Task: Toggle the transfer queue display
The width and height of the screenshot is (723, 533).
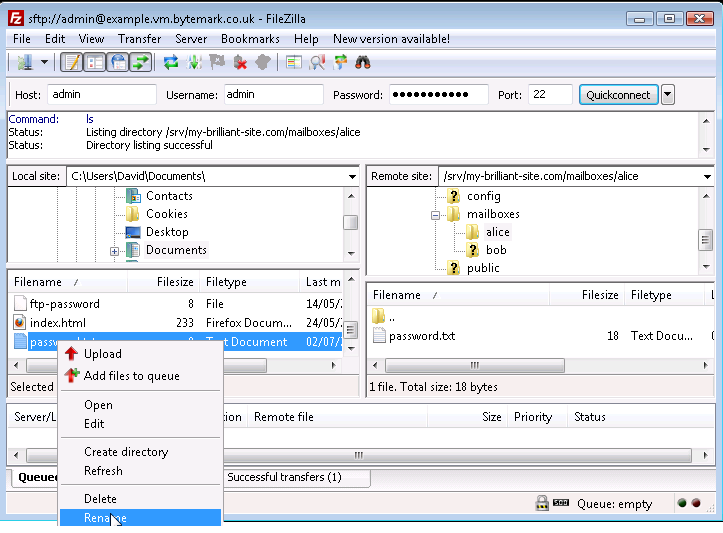Action: [141, 62]
